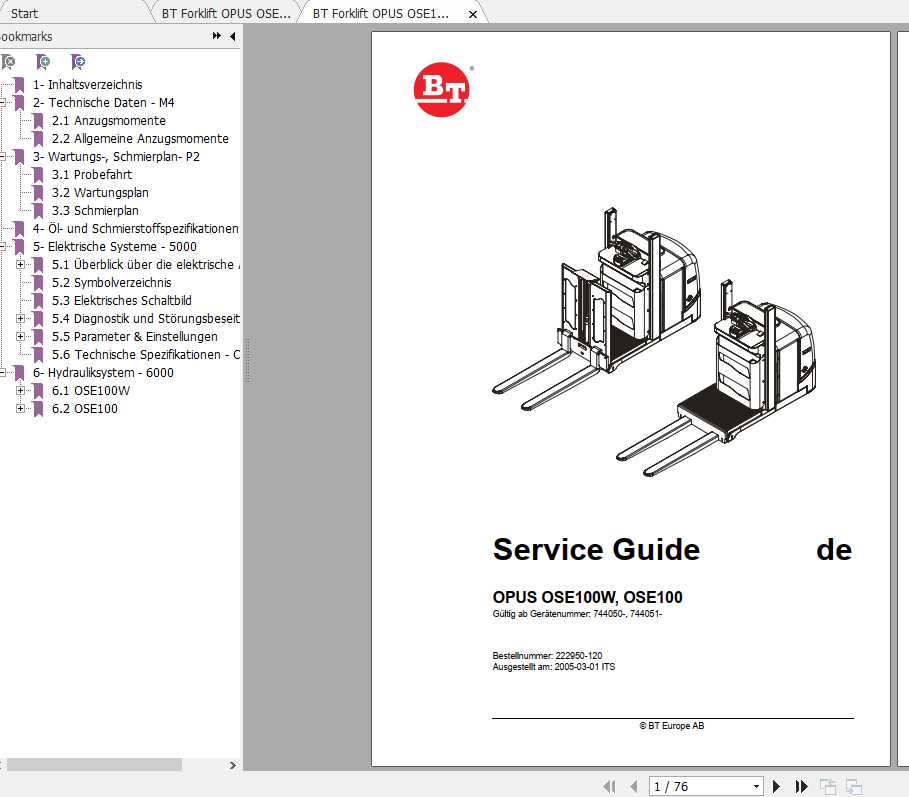Click the next view icon near the page counter

(851, 786)
